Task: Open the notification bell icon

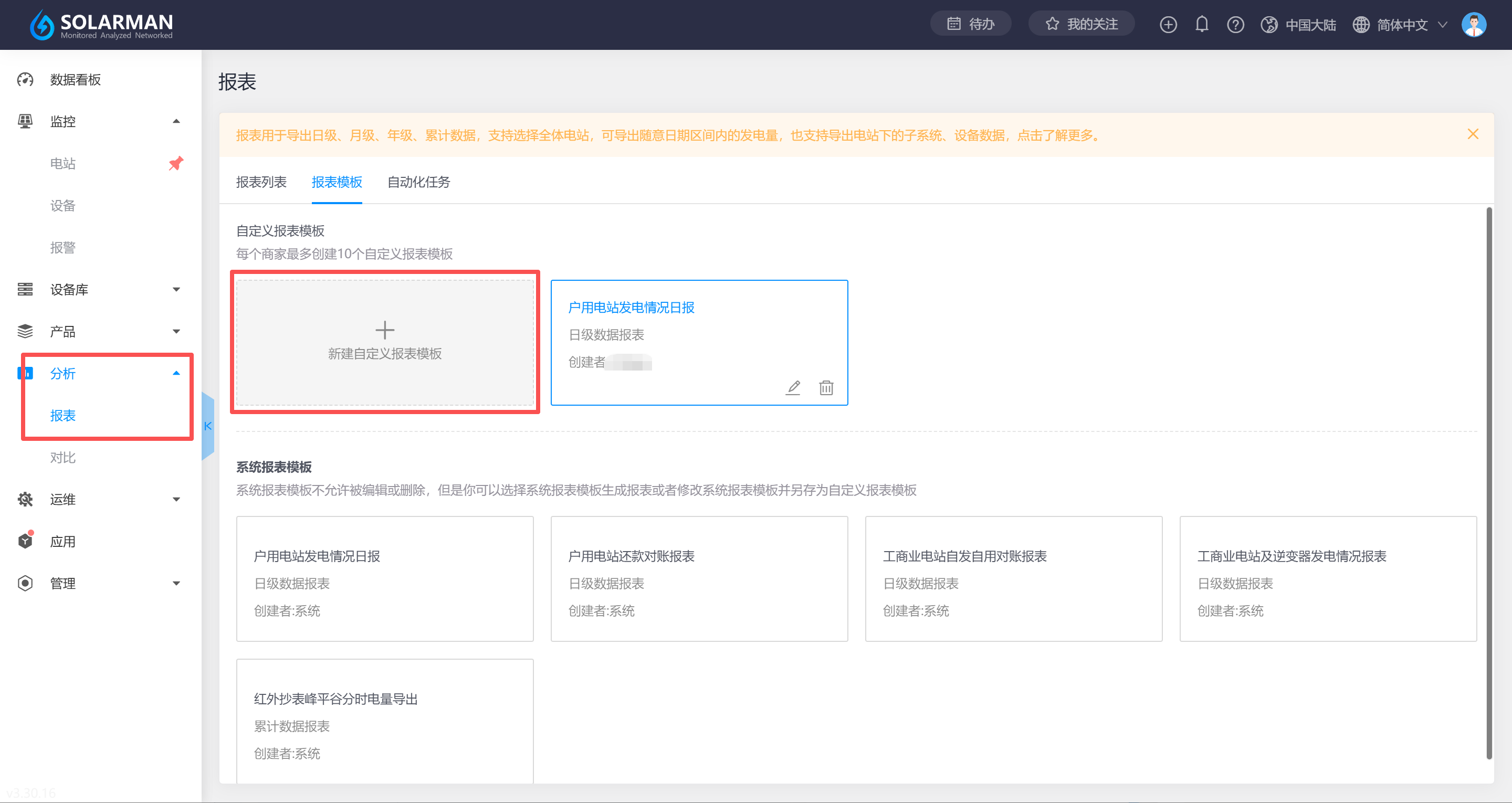Action: pos(1202,24)
